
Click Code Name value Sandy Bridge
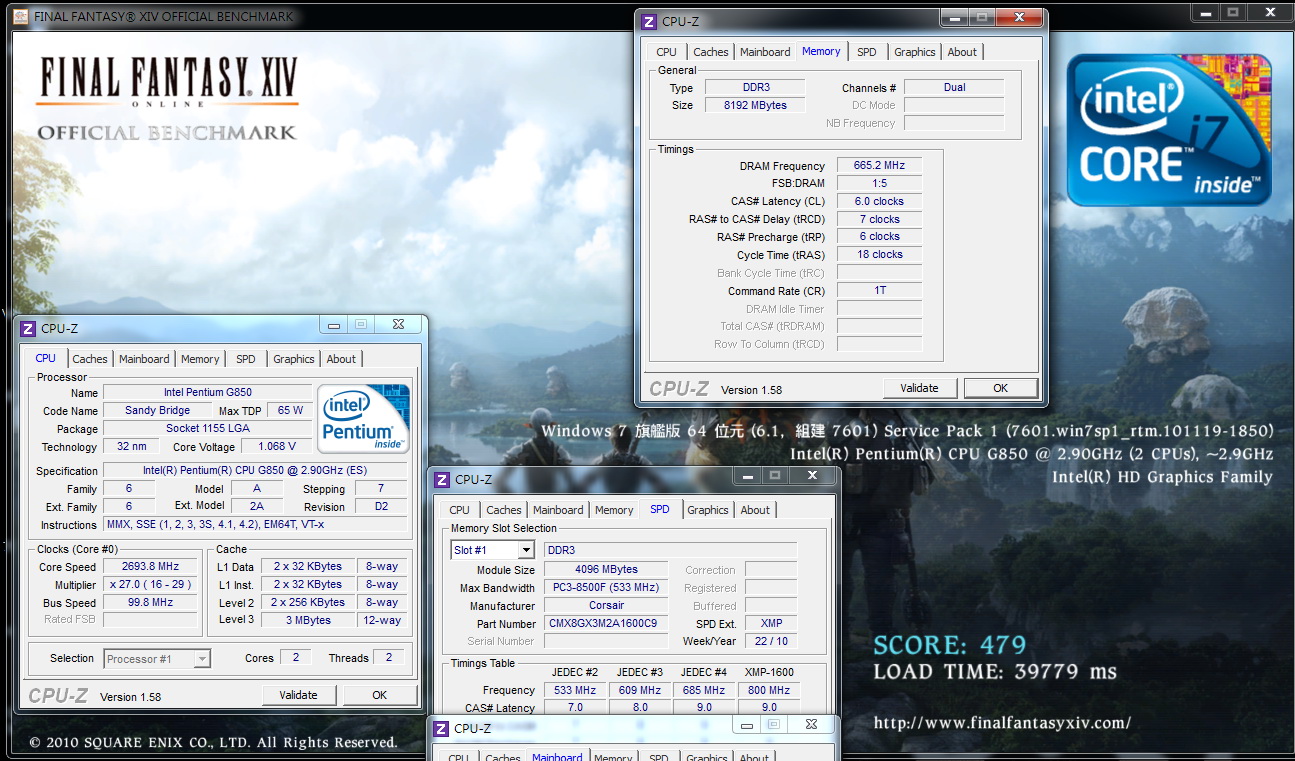(157, 411)
